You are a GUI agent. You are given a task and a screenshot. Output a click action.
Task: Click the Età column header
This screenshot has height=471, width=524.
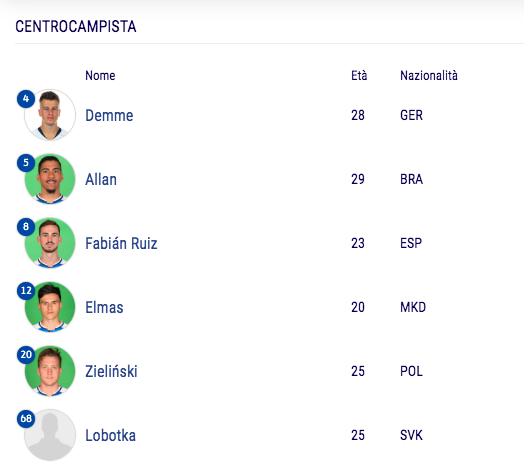pyautogui.click(x=359, y=75)
